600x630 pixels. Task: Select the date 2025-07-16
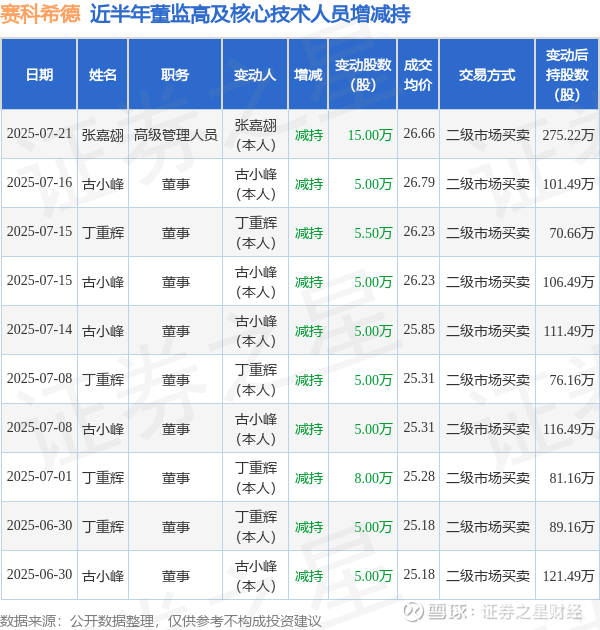pyautogui.click(x=39, y=183)
